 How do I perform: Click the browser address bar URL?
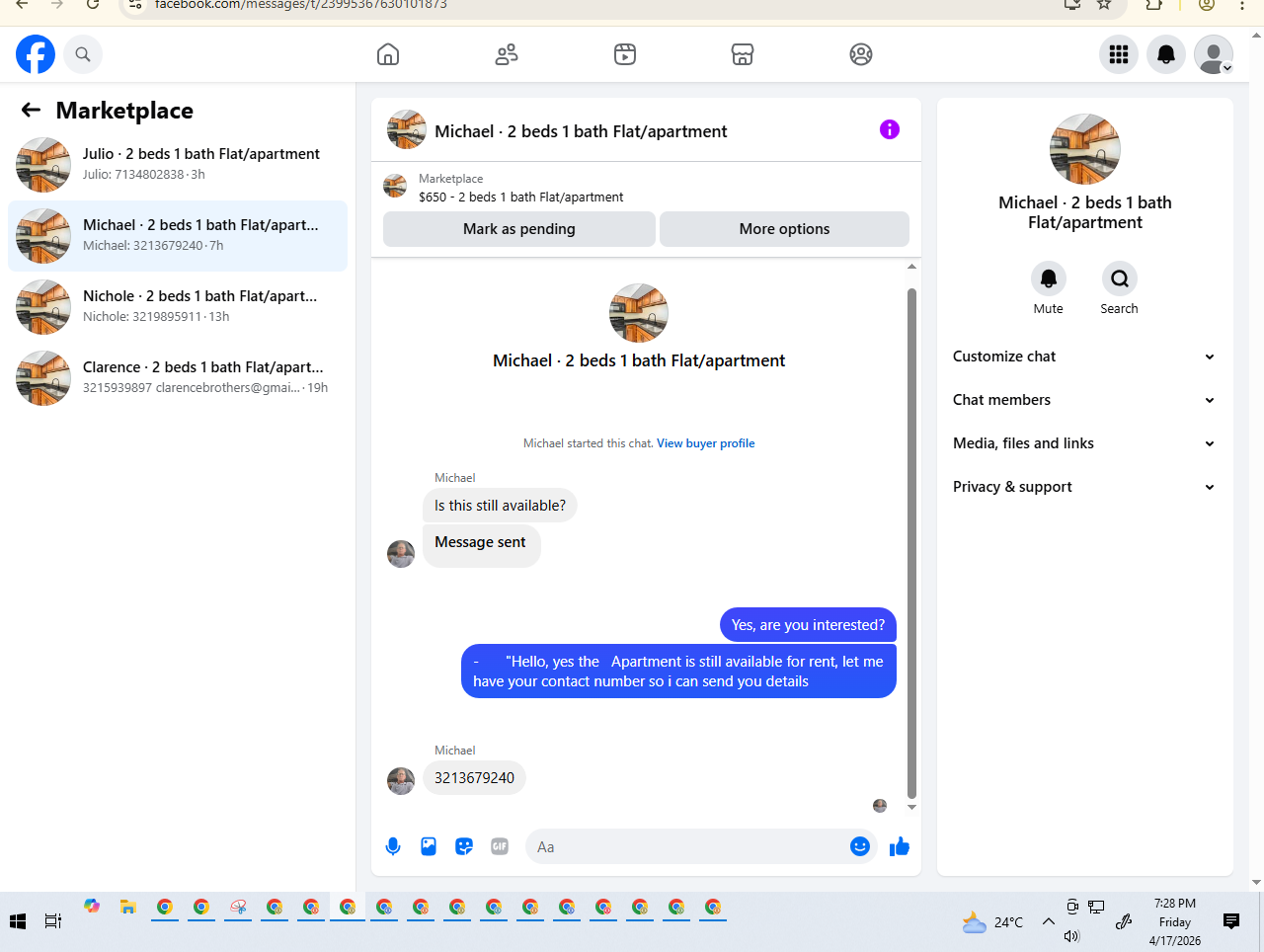pos(301,5)
